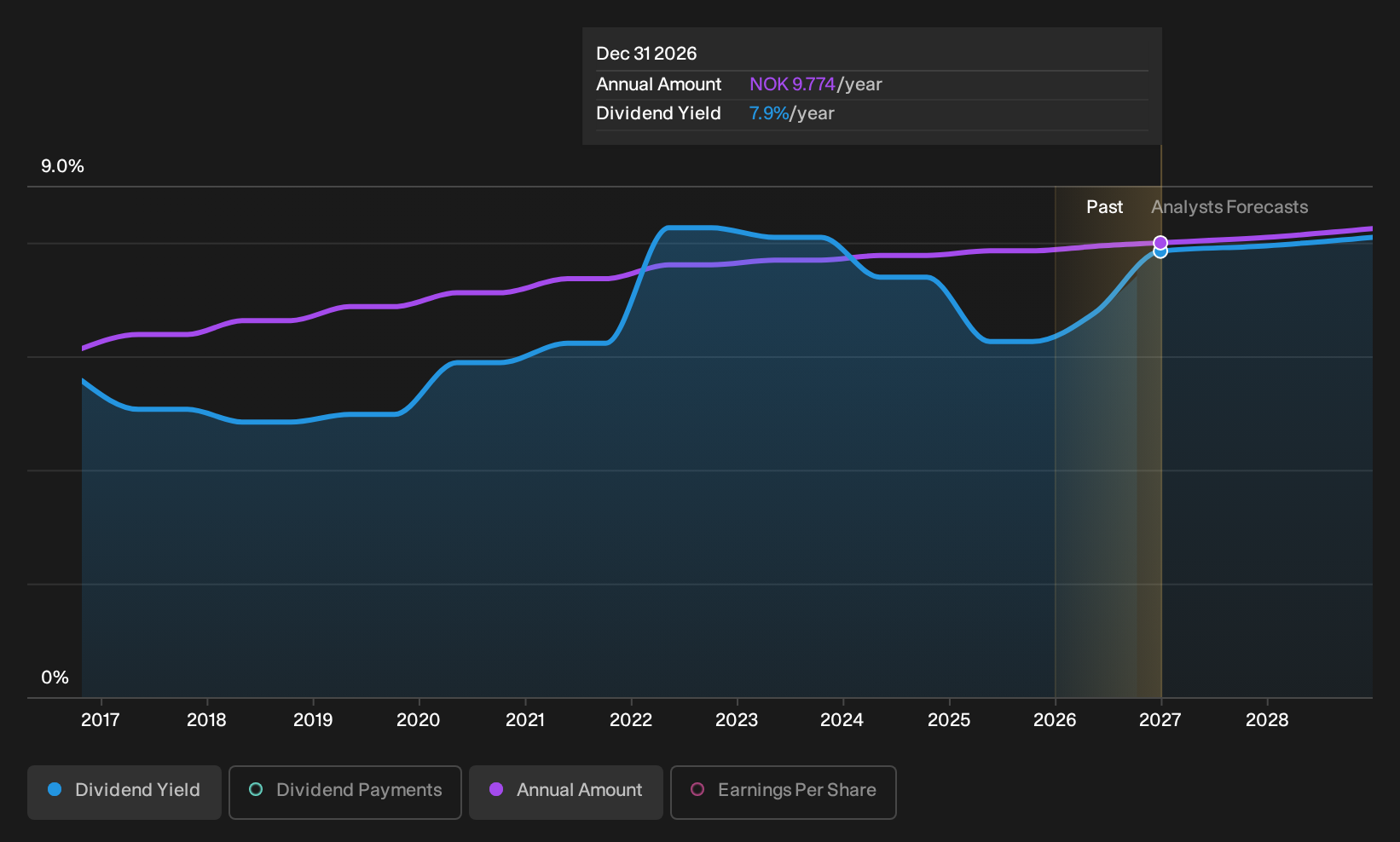Click the Analysts Forecasts label

tap(1229, 207)
